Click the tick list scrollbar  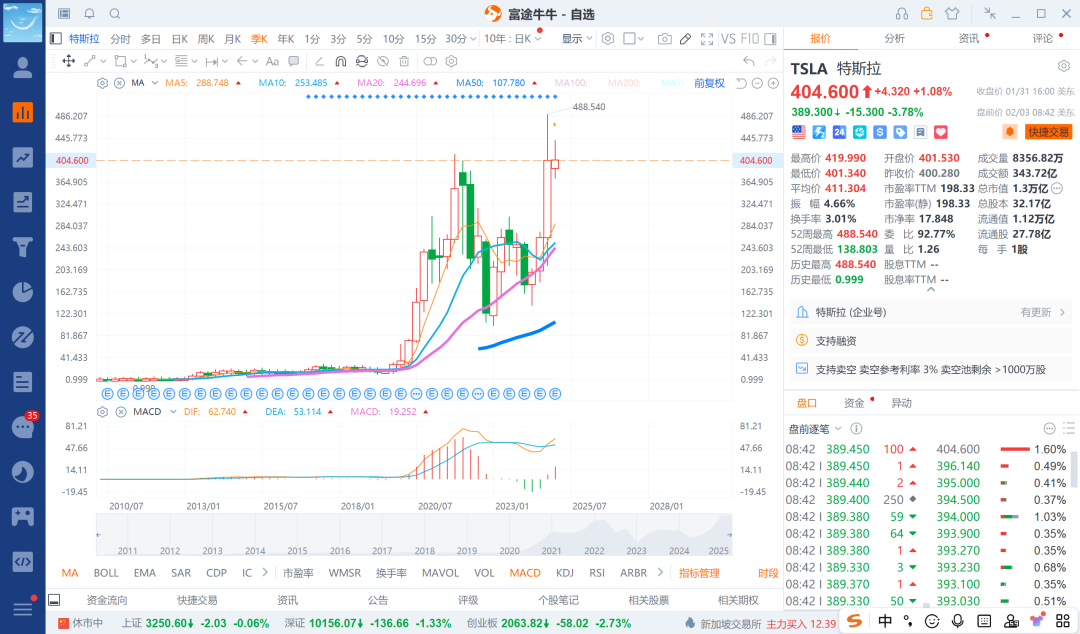tap(1074, 470)
